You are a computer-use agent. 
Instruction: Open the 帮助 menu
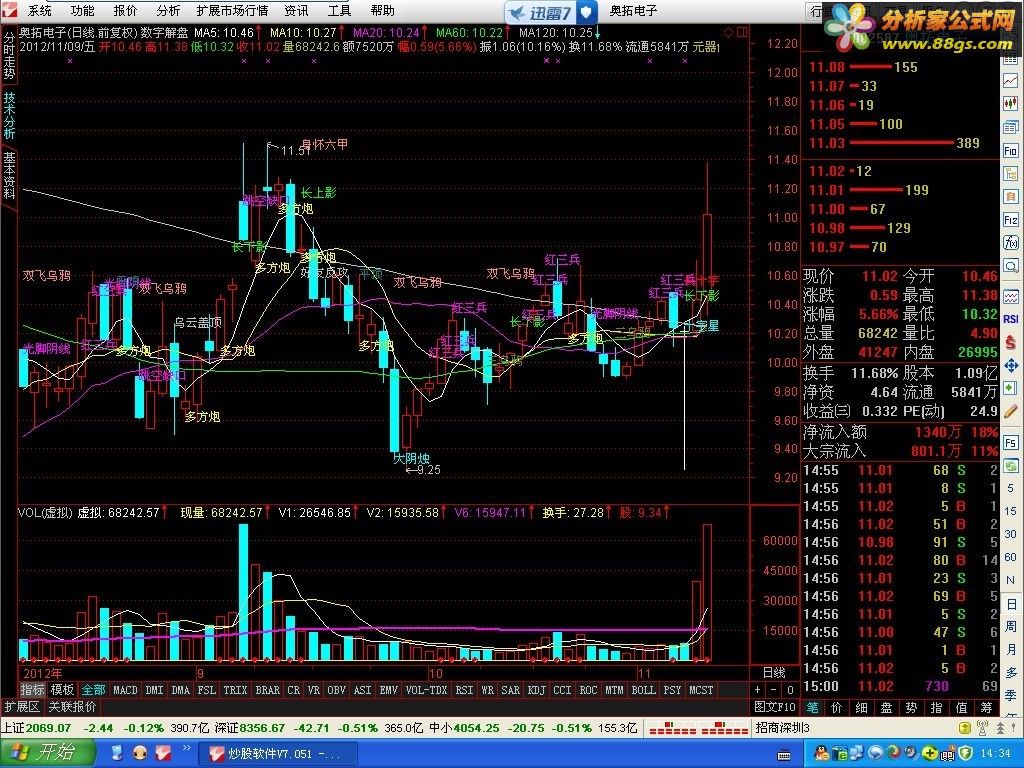382,10
